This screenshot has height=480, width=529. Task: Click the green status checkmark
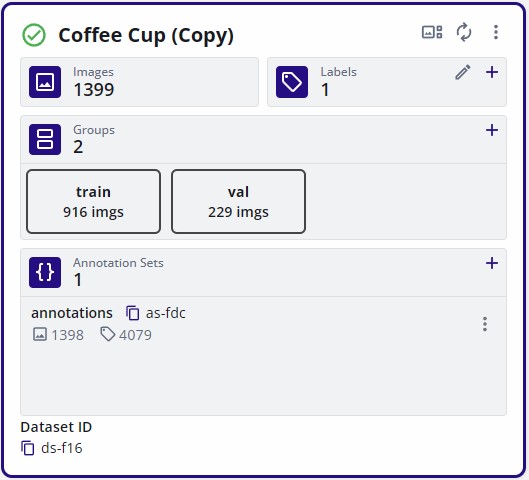34,35
